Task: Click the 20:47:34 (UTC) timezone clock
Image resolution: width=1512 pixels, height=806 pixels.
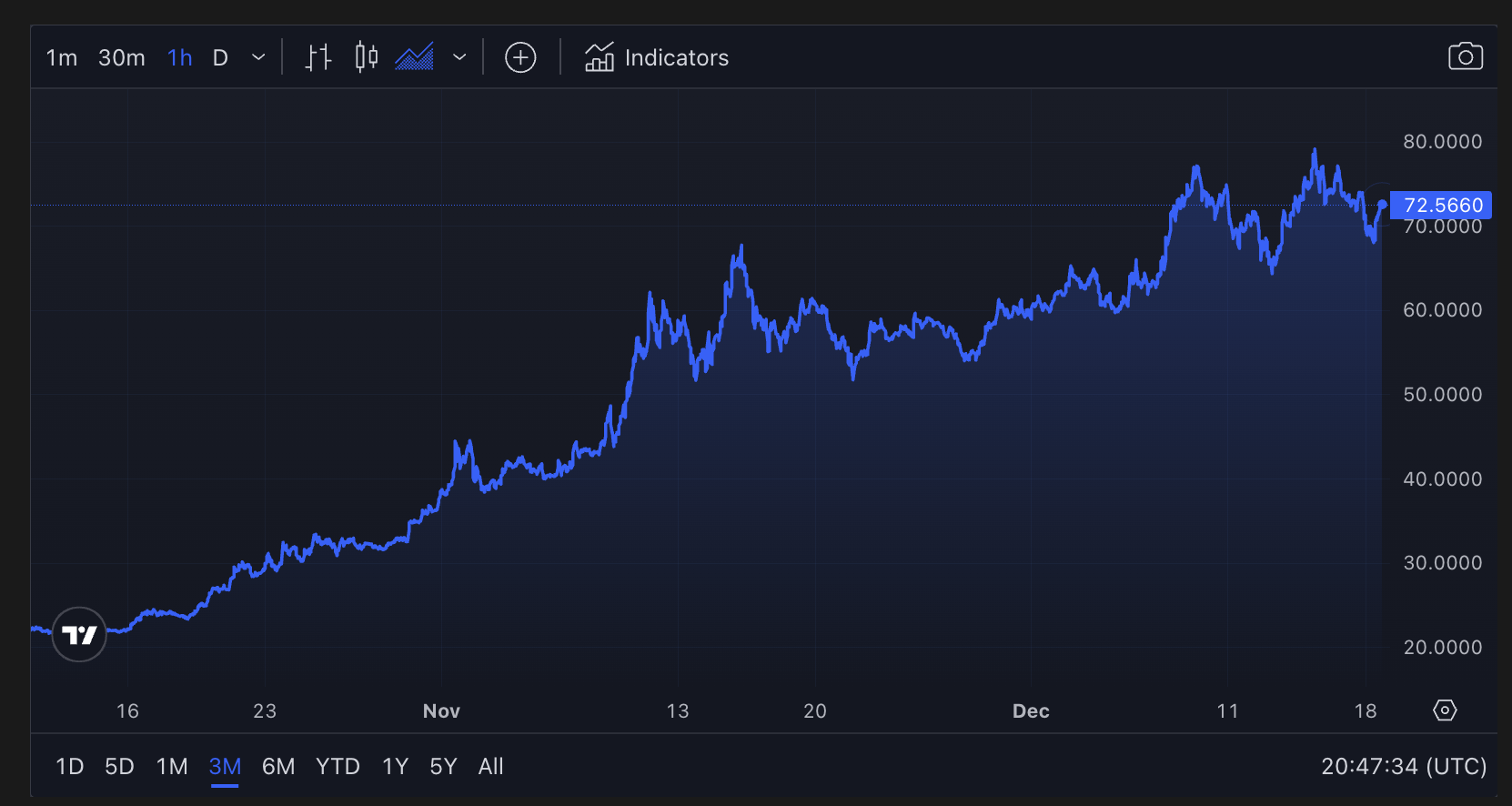Action: tap(1403, 767)
